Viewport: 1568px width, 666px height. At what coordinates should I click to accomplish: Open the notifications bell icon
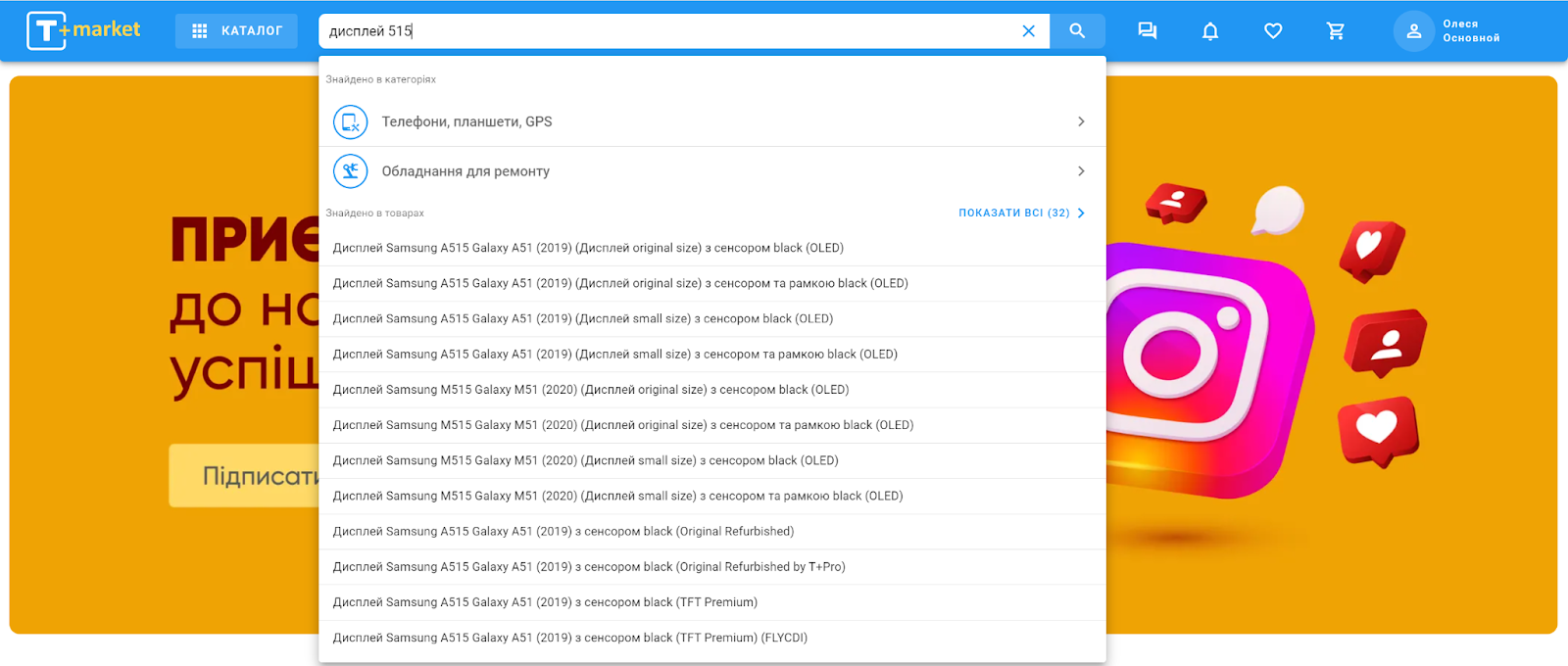tap(1210, 30)
